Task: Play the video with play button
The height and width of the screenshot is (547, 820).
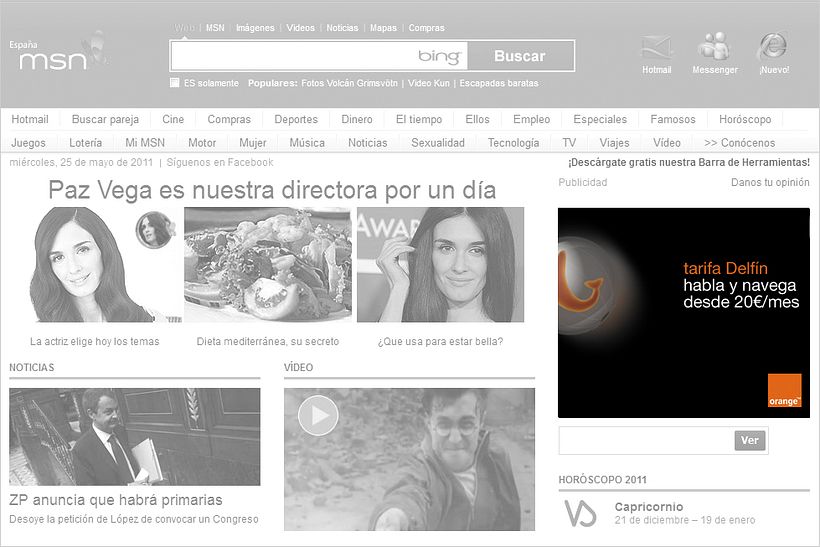Action: [318, 415]
